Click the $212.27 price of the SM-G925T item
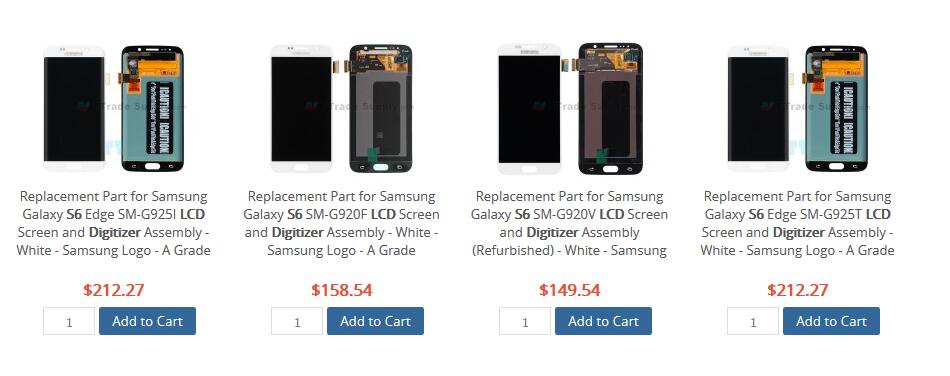Image resolution: width=950 pixels, height=376 pixels. 797,290
